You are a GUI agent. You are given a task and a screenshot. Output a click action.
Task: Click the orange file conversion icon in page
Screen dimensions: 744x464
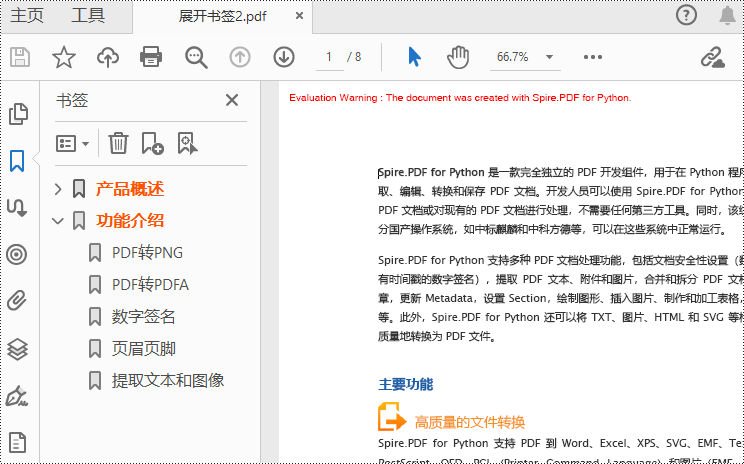(x=392, y=417)
